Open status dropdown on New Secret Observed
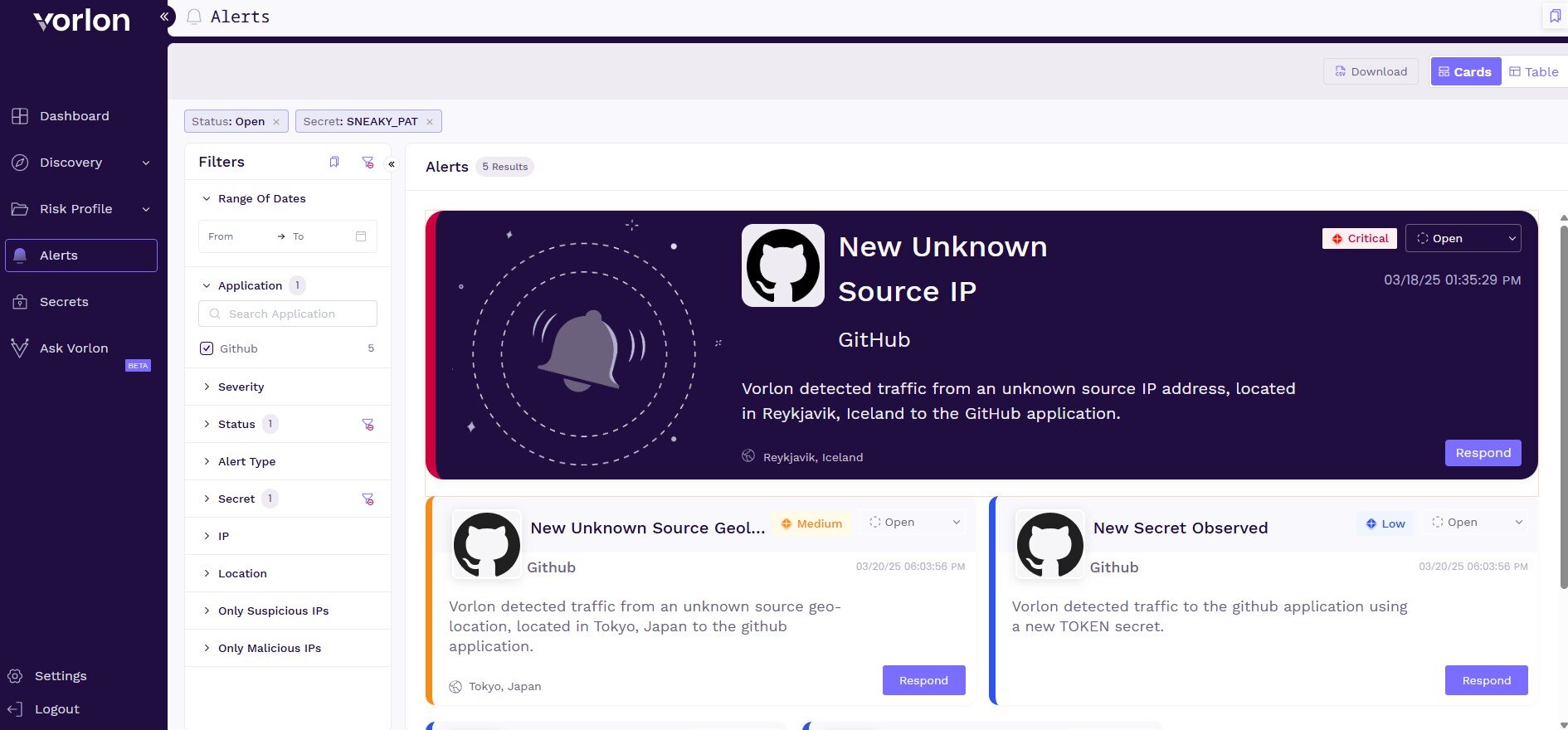The image size is (1568, 730). (1477, 523)
